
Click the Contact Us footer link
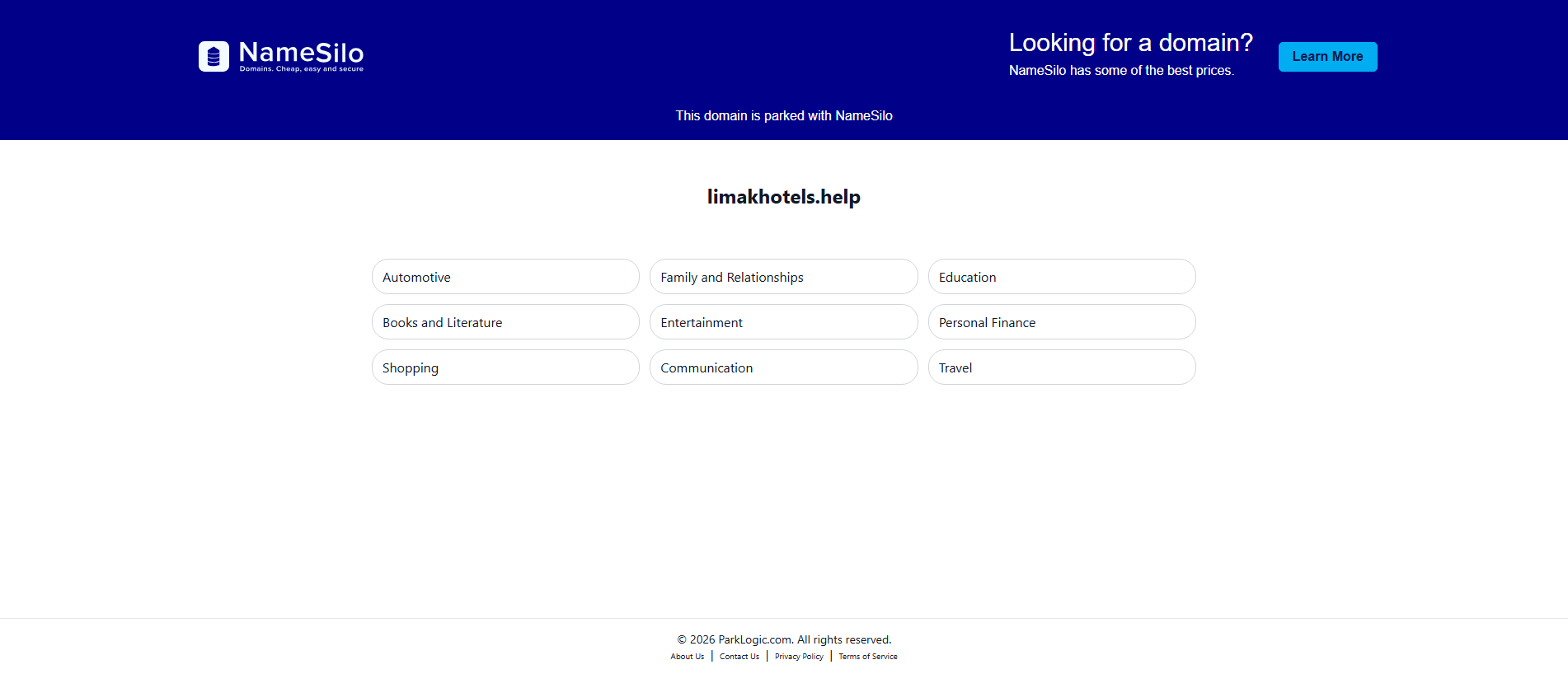[739, 657]
